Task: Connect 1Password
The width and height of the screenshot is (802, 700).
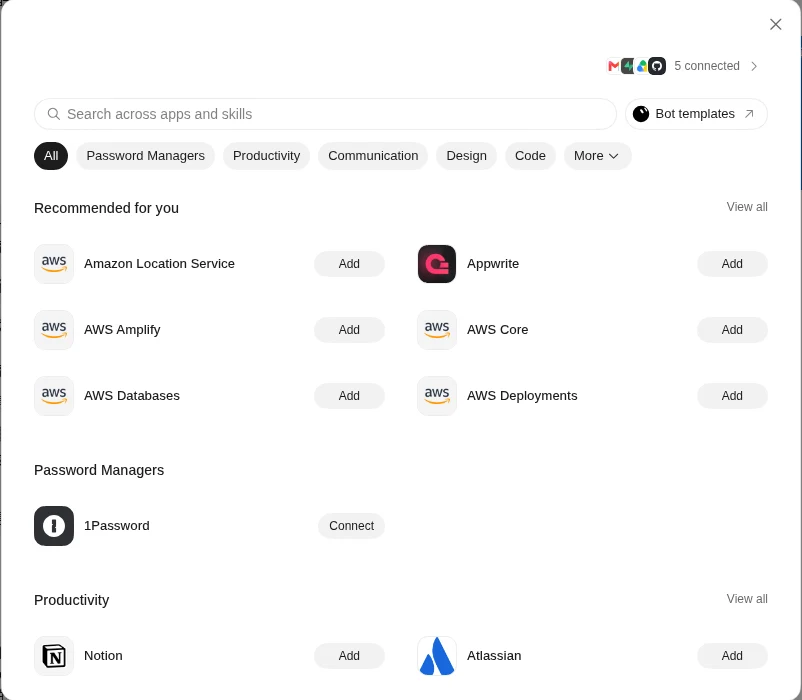Action: [x=351, y=526]
